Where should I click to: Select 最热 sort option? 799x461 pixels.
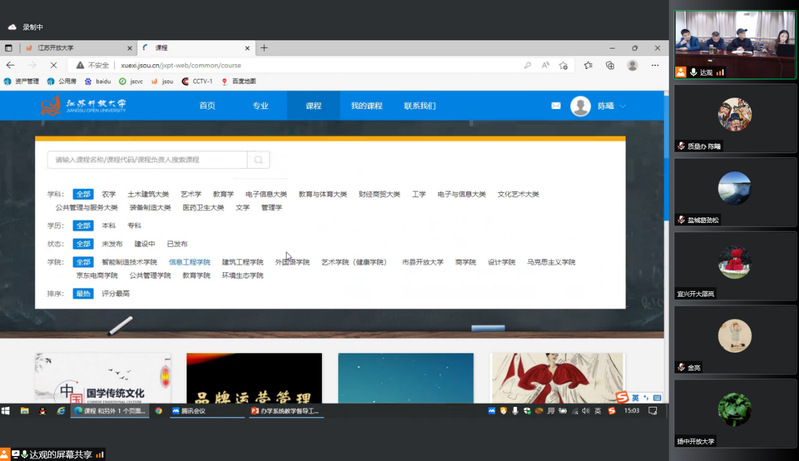[x=83, y=294]
